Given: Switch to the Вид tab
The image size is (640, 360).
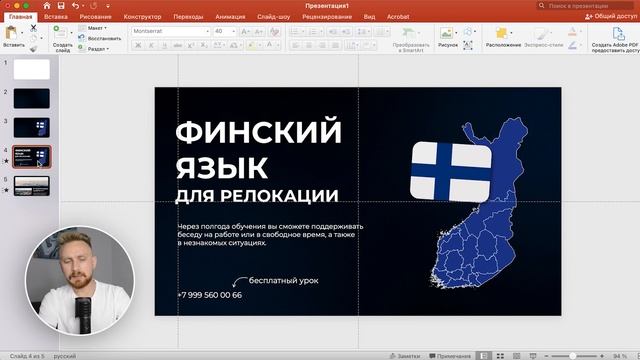Looking at the screenshot, I should point(369,17).
